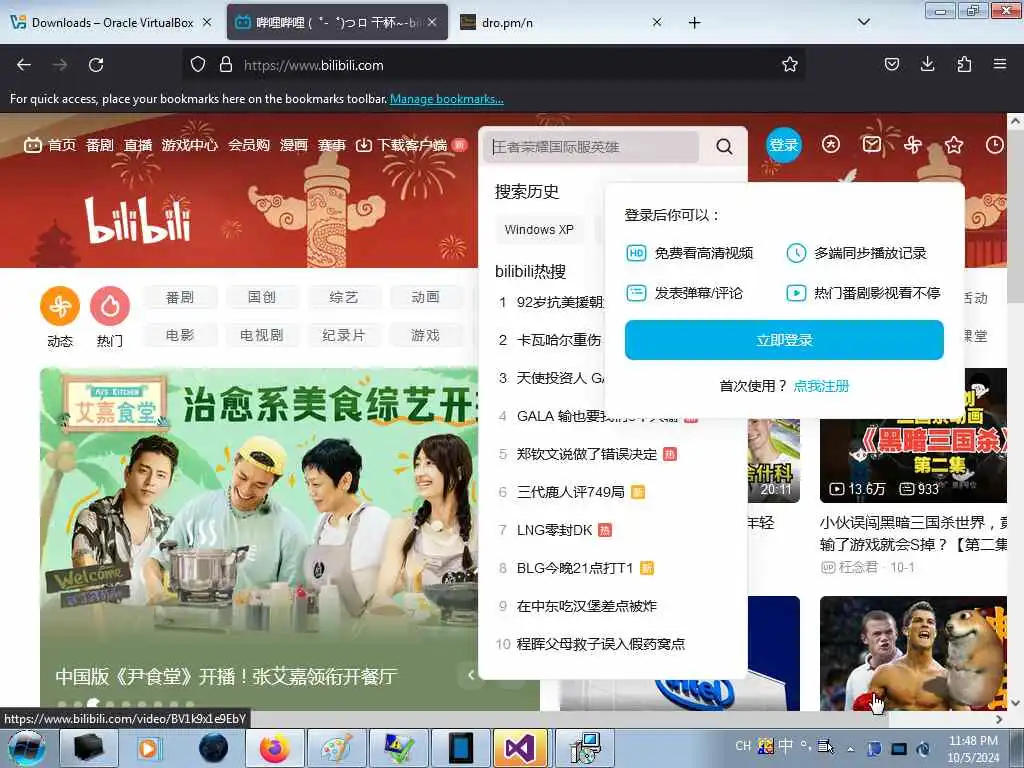Screen dimensions: 1024x768
Task: Open the Paint palette taskbar icon
Action: coord(336,748)
